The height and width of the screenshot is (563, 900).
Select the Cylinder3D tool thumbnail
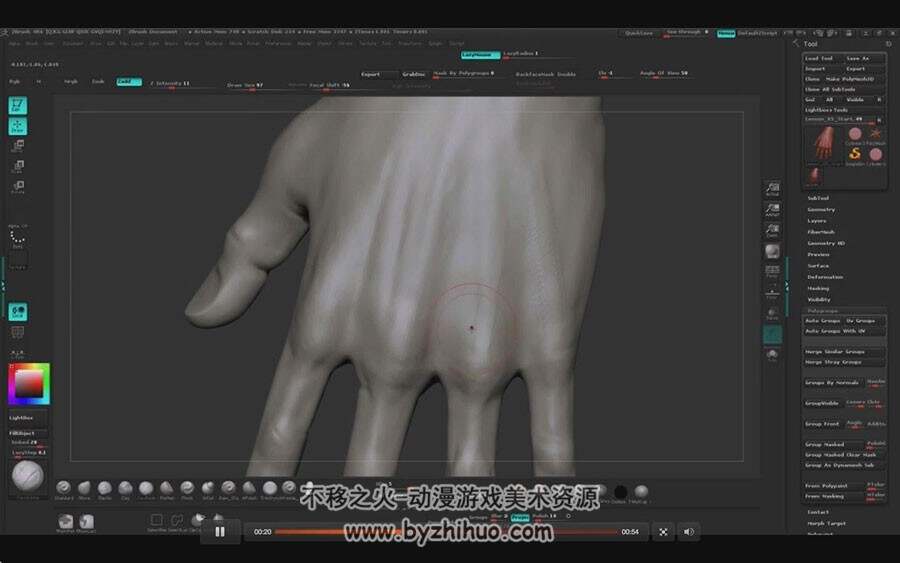(855, 135)
